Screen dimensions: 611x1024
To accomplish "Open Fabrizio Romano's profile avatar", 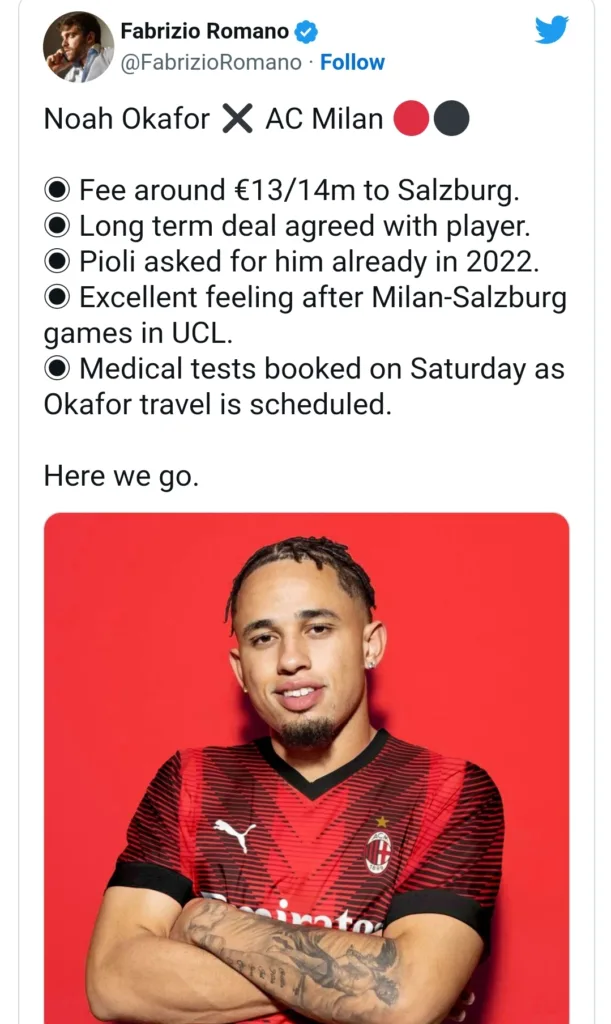I will (x=78, y=46).
